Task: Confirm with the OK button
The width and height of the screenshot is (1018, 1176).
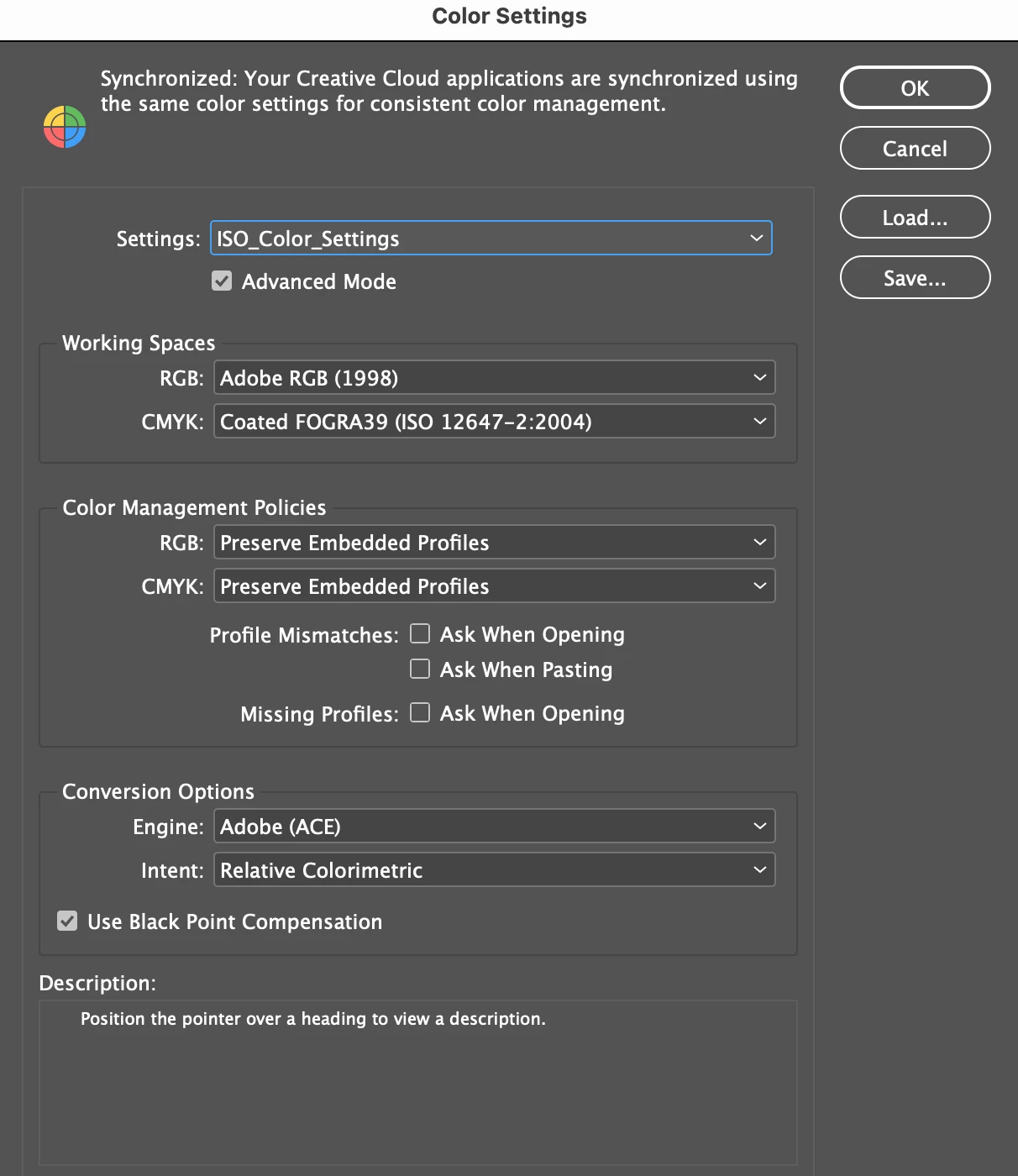Action: (x=915, y=87)
